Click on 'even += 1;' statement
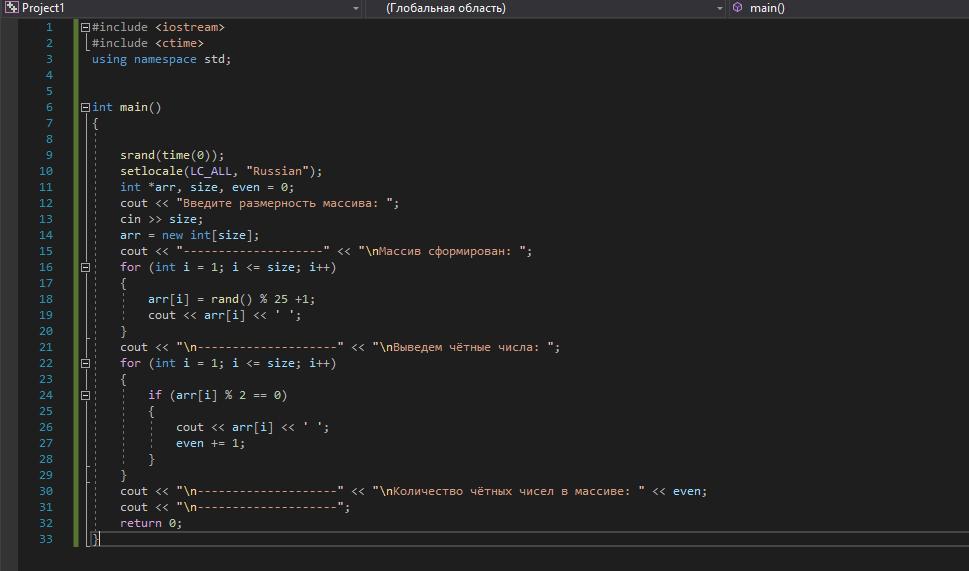The height and width of the screenshot is (571, 969). coord(211,444)
